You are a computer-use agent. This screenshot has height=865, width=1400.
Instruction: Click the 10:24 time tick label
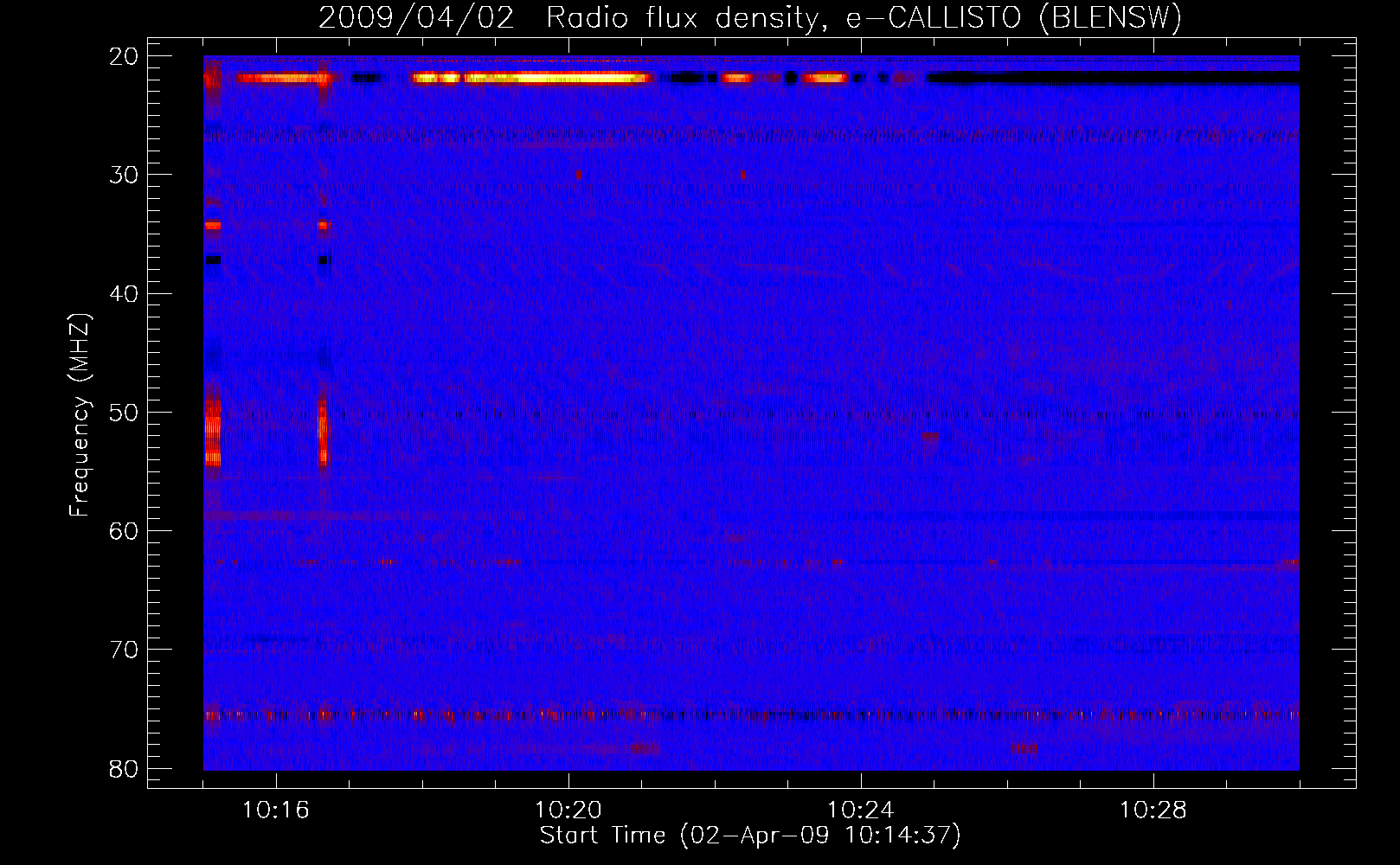click(x=861, y=811)
